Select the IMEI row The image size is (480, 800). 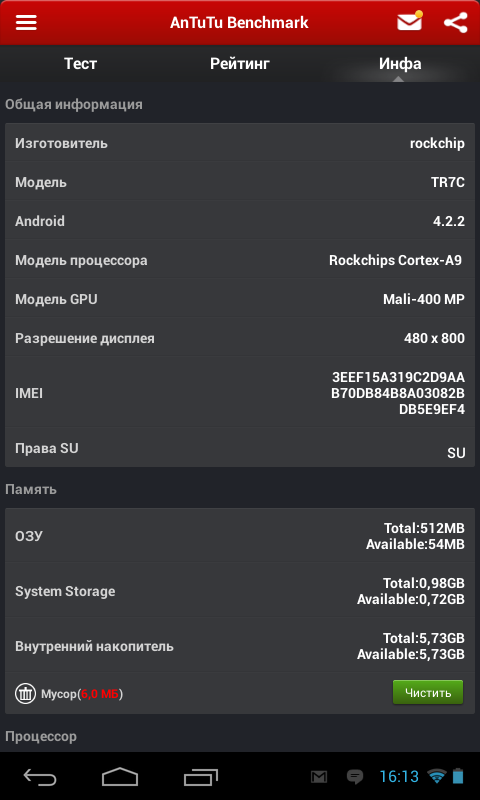point(240,393)
